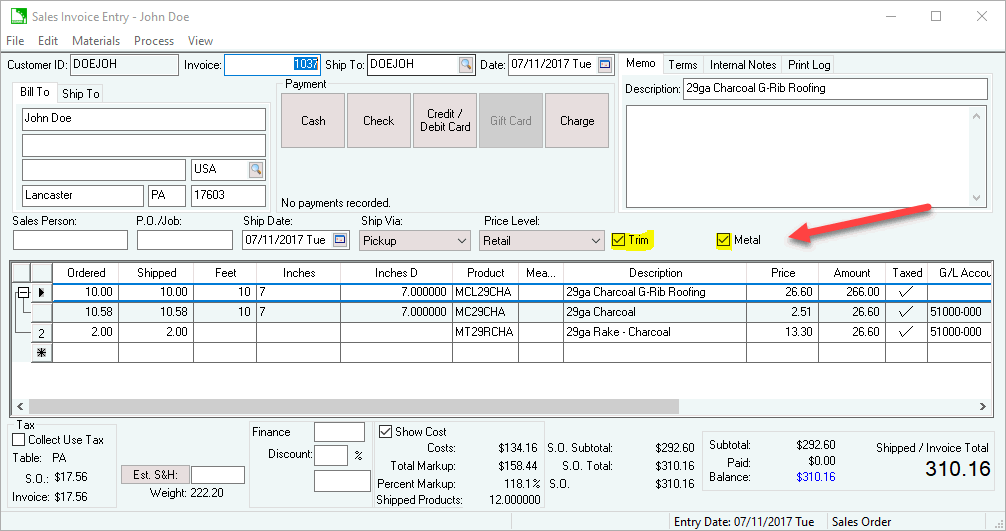1006x531 pixels.
Task: Open the Ship Via dropdown
Action: click(461, 241)
